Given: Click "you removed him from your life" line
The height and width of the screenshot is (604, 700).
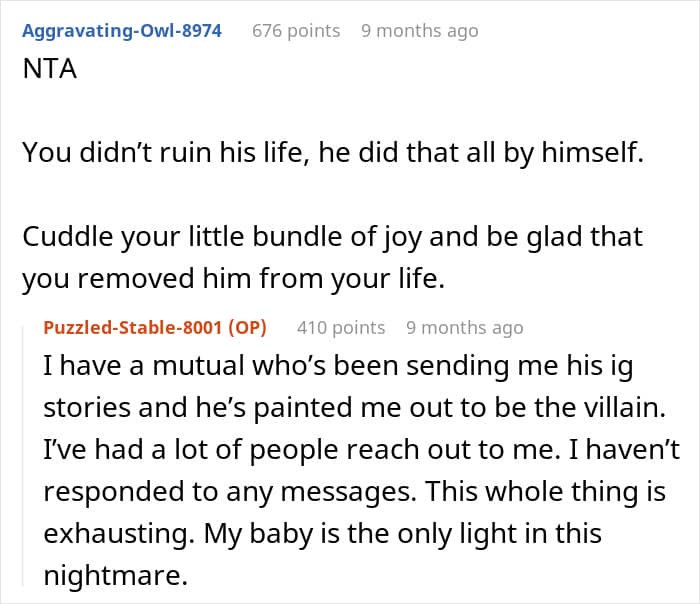Looking at the screenshot, I should click(x=231, y=279).
